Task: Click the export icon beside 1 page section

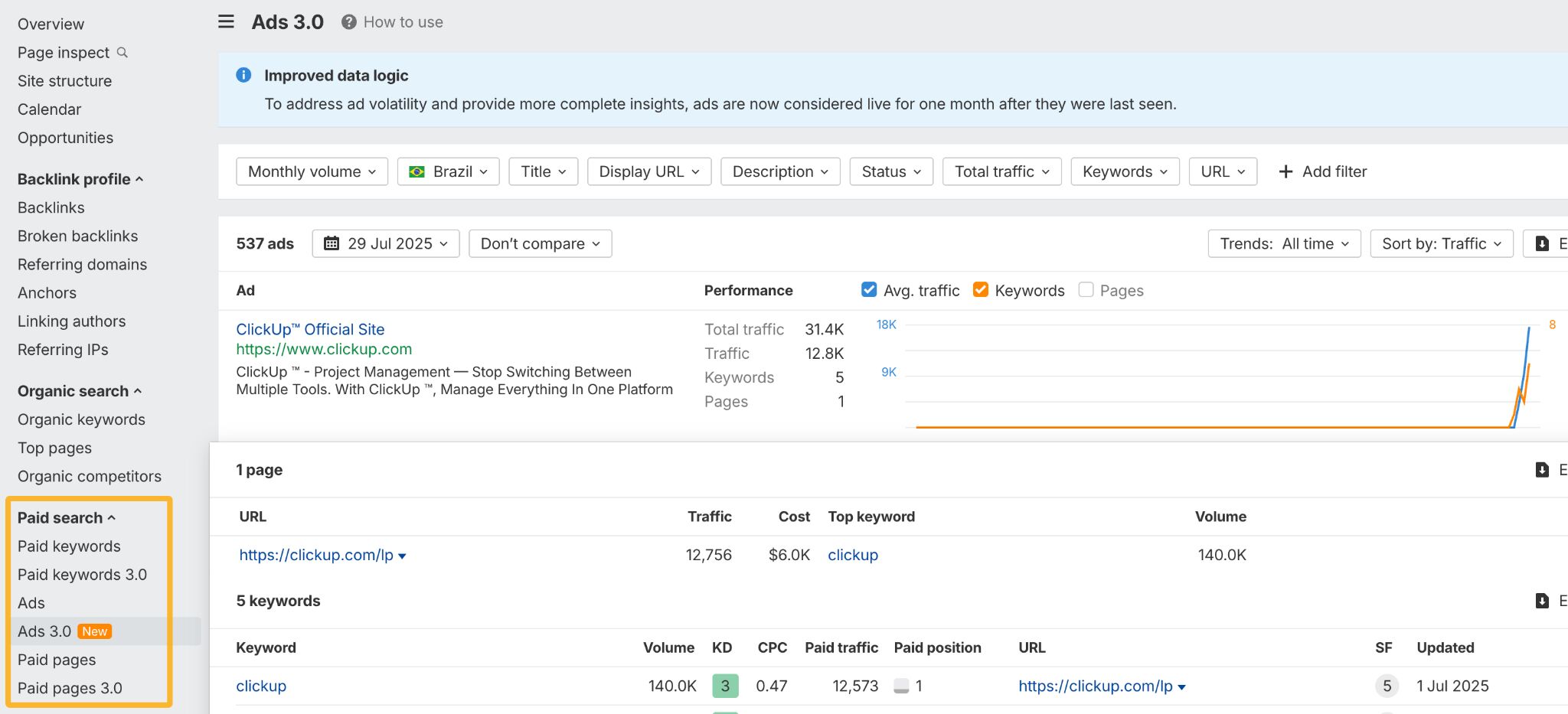Action: pyautogui.click(x=1541, y=469)
